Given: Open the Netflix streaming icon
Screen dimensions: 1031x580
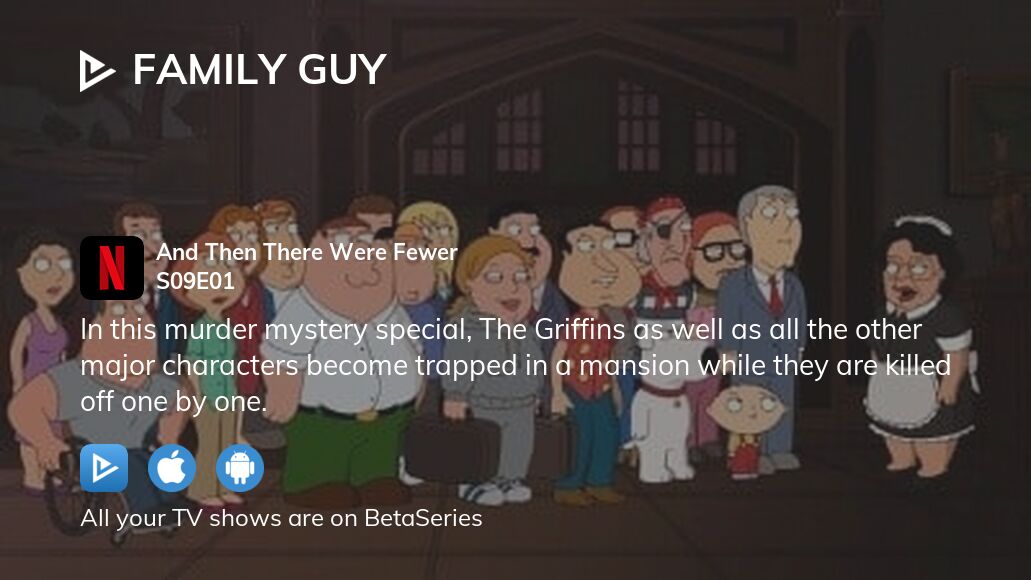Looking at the screenshot, I should pos(112,268).
